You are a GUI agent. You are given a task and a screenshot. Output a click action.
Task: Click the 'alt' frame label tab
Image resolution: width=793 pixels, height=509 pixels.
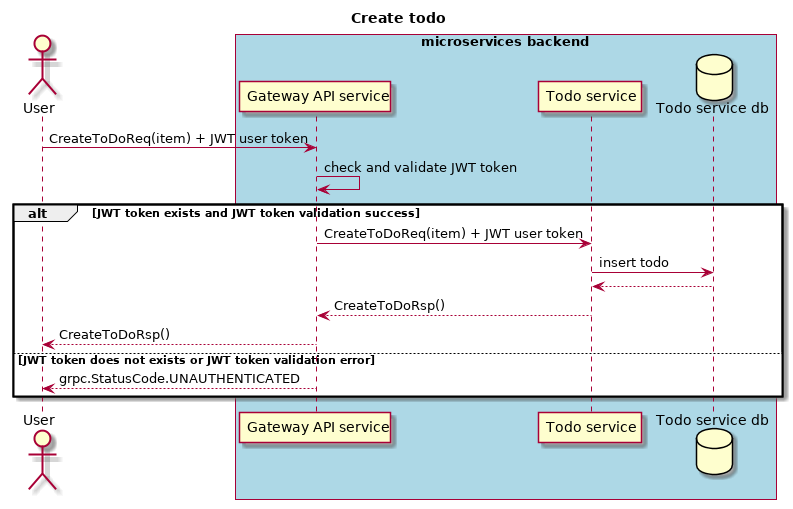coord(38,213)
